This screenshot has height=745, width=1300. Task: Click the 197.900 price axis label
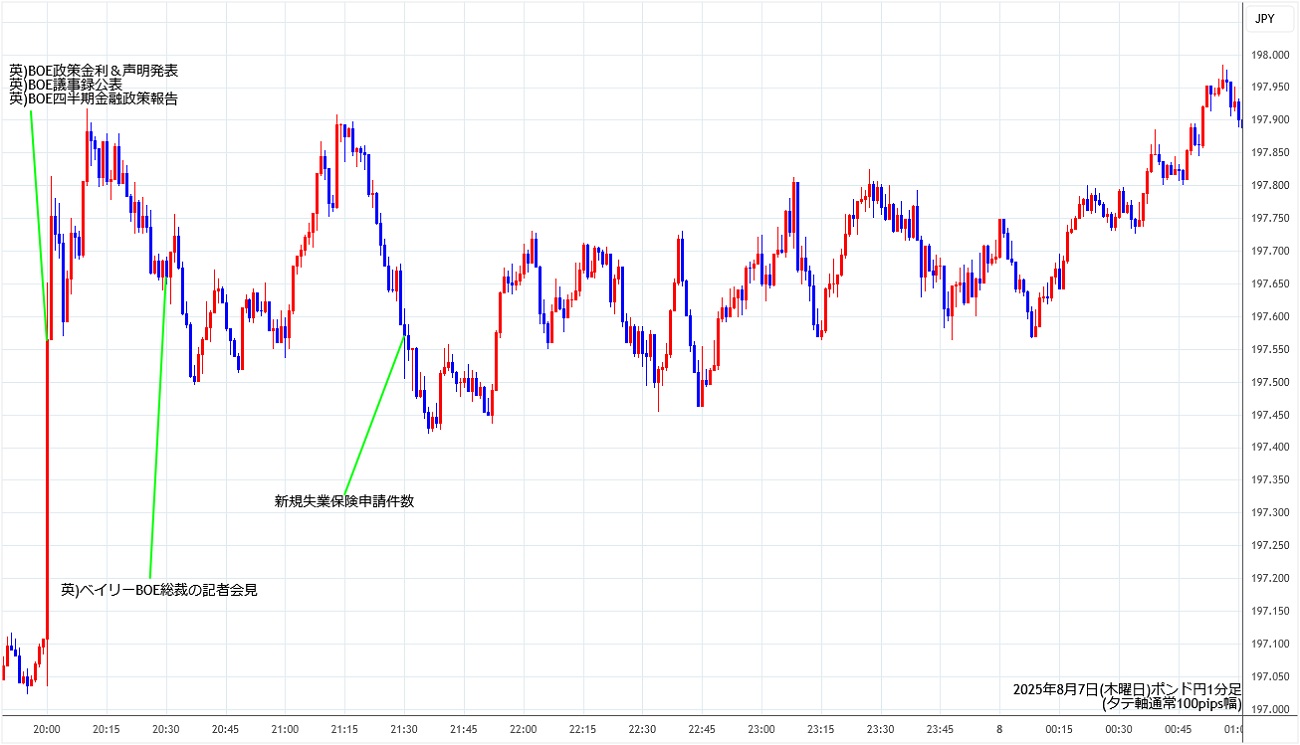[x=1269, y=120]
